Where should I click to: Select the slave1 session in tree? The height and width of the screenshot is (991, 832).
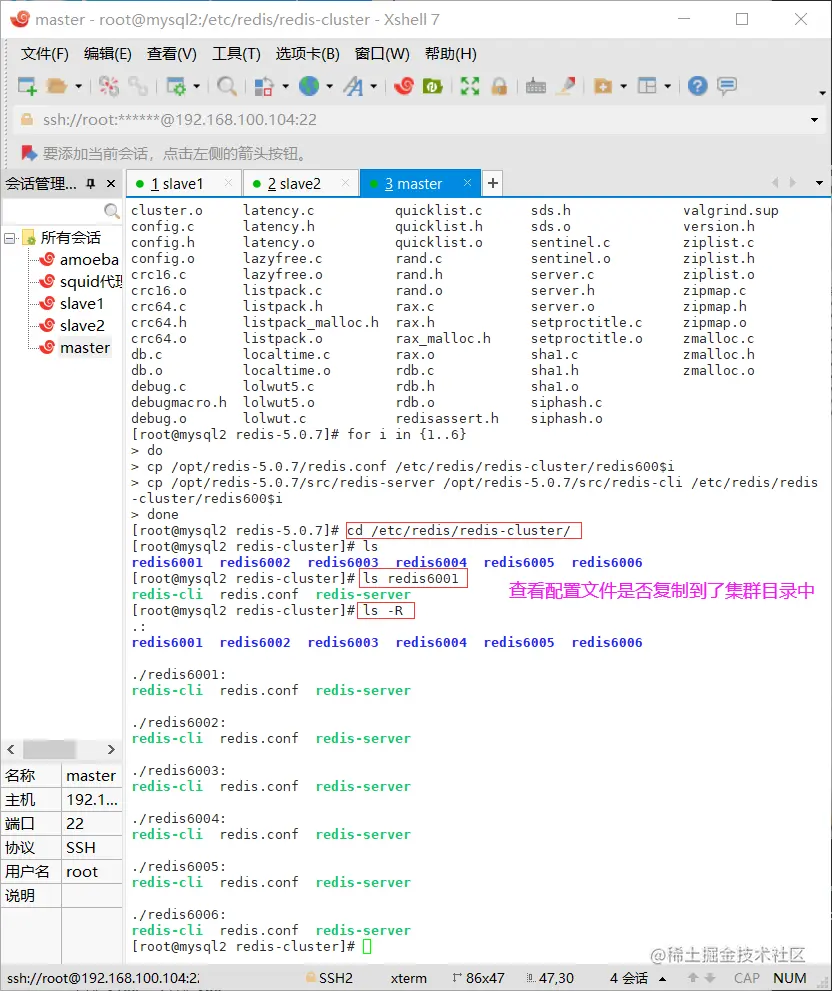pyautogui.click(x=82, y=304)
